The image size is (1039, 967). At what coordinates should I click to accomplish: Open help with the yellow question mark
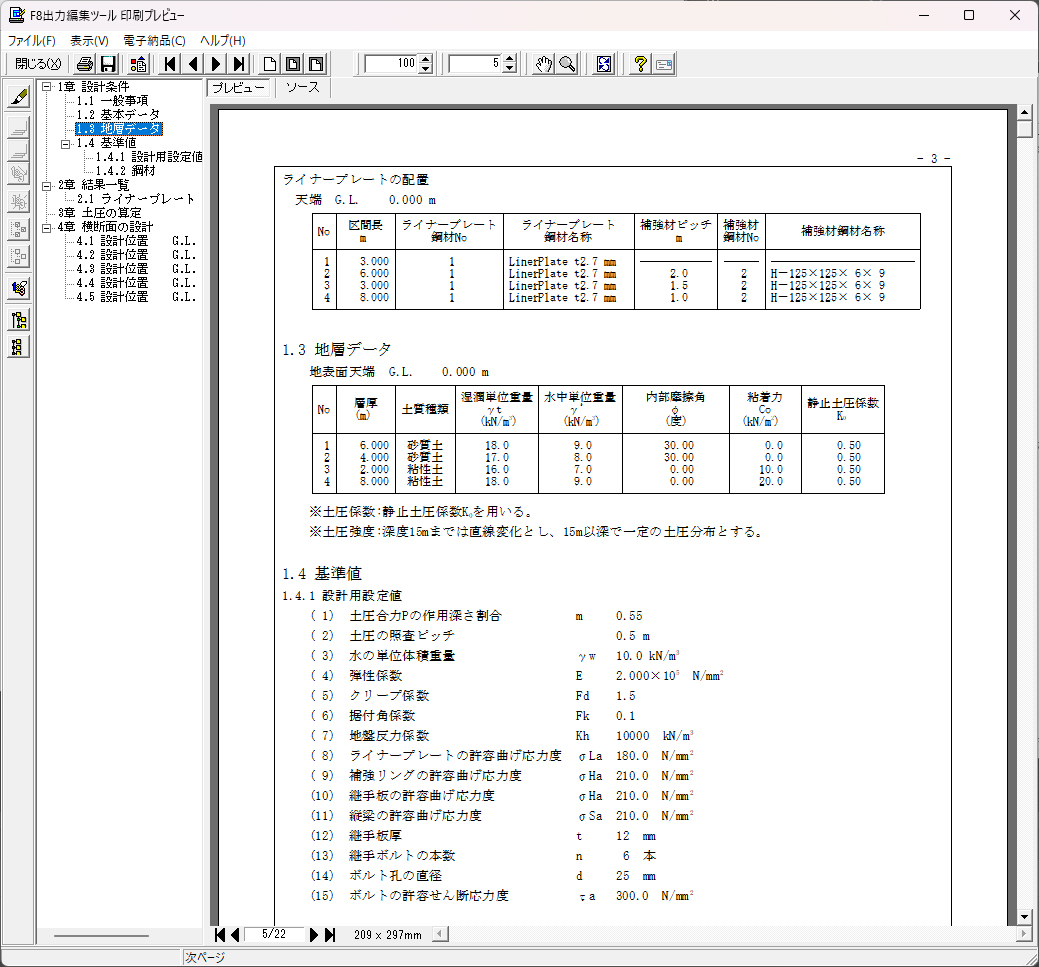click(640, 64)
